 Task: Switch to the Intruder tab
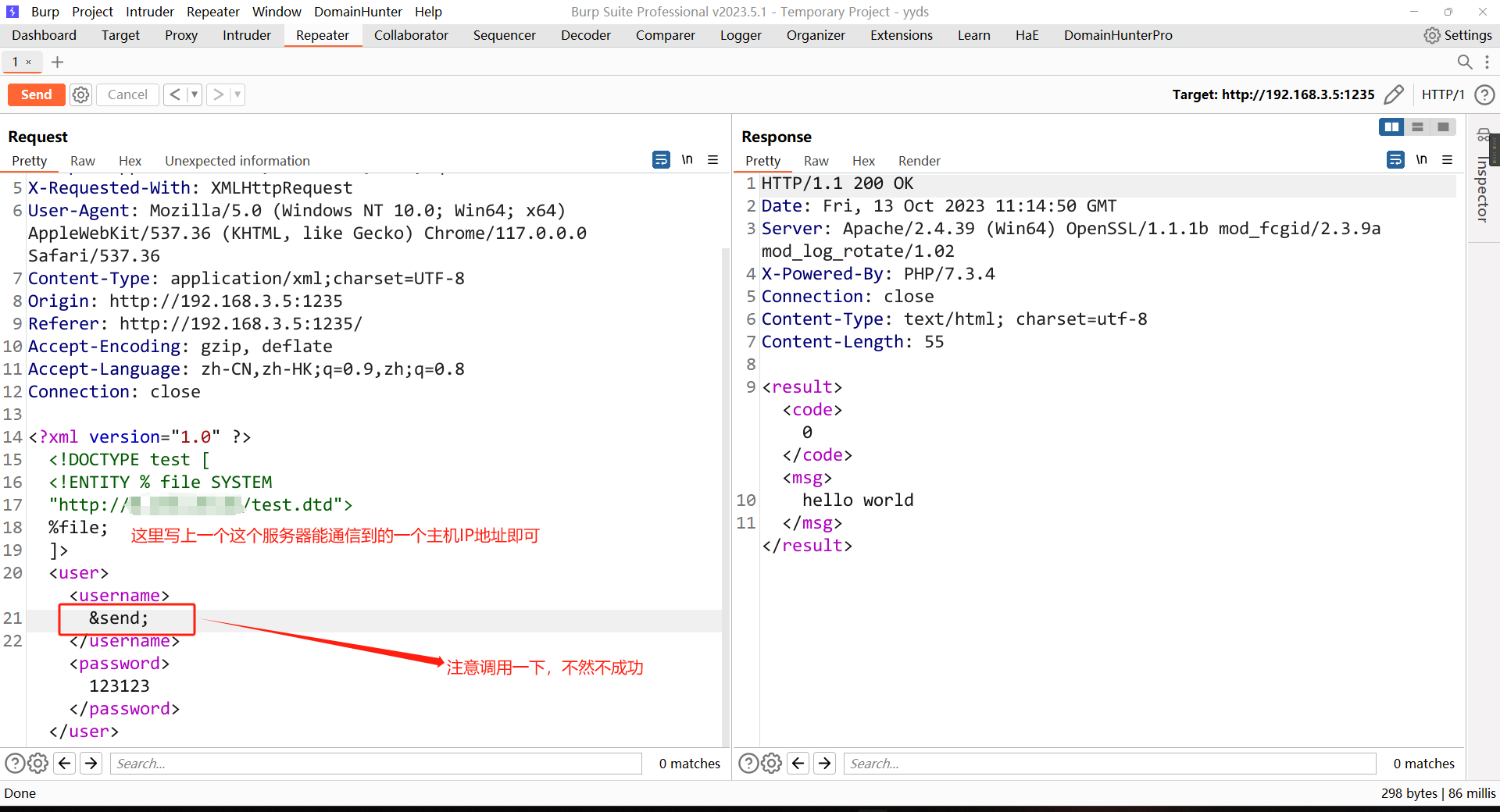point(246,35)
